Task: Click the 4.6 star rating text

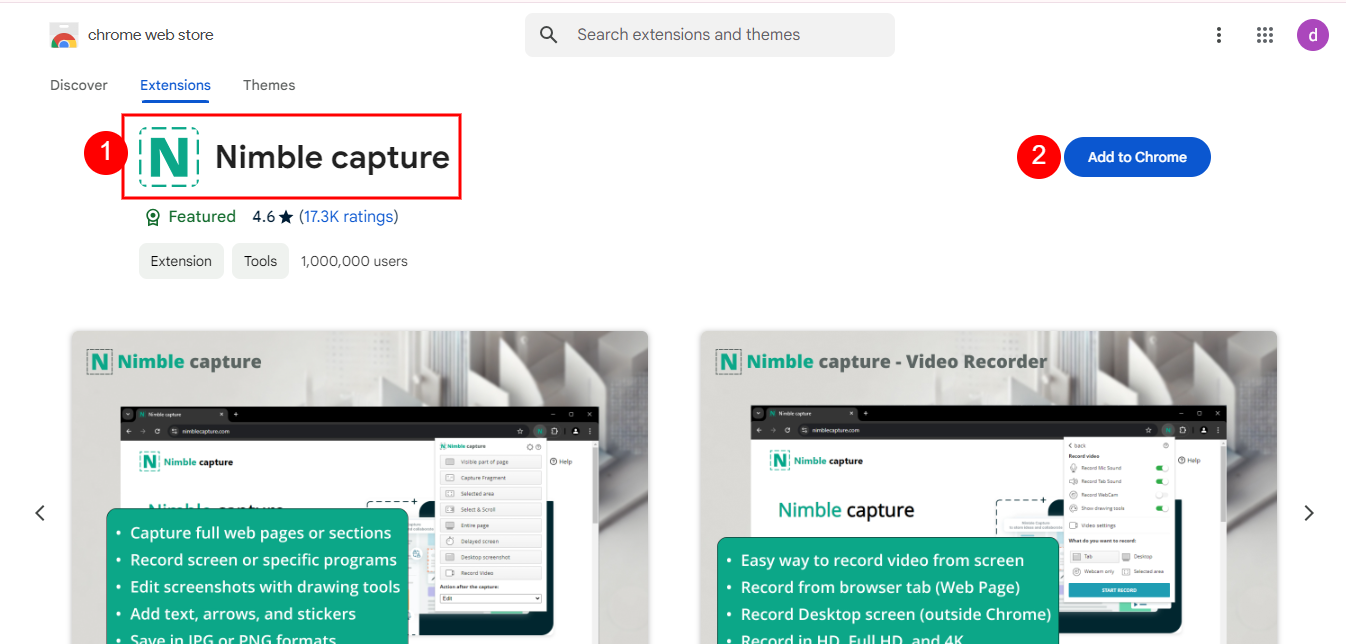Action: (272, 217)
